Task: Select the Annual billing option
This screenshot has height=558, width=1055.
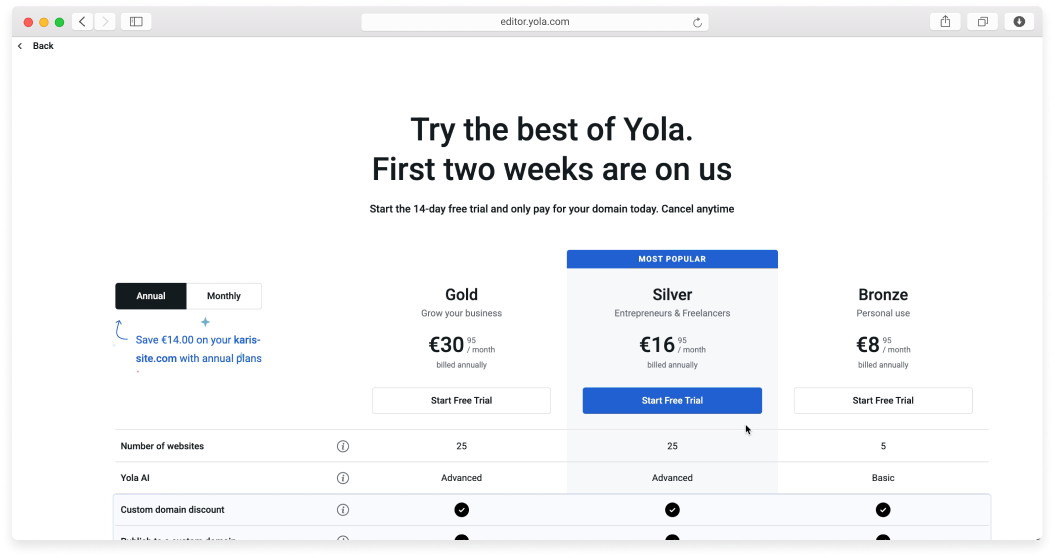Action: click(x=151, y=296)
